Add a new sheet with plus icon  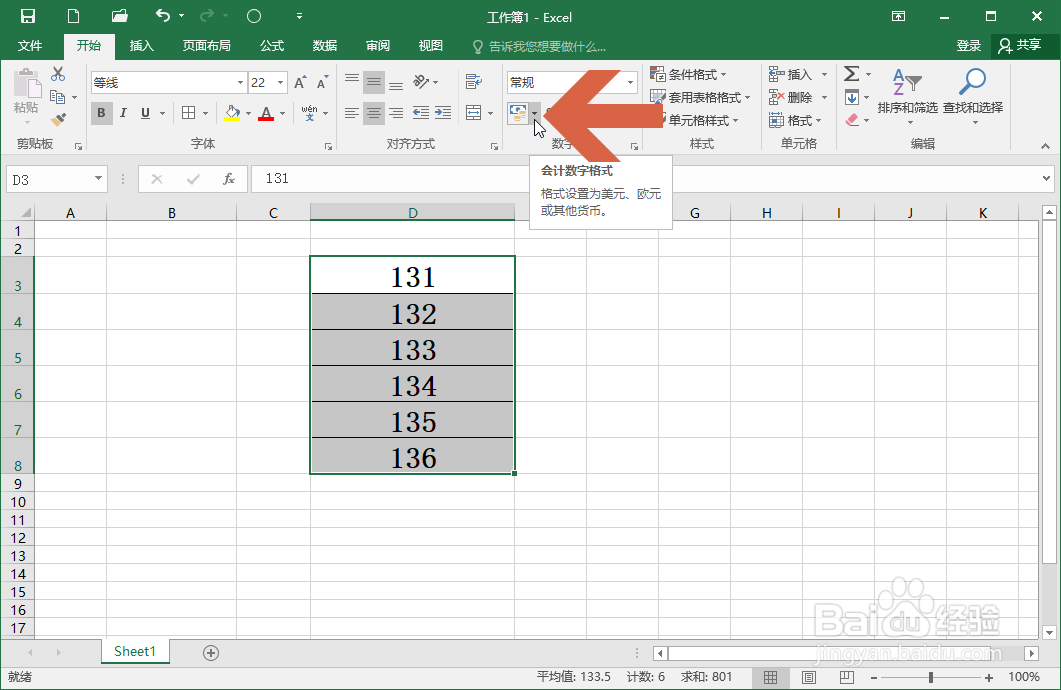(211, 653)
